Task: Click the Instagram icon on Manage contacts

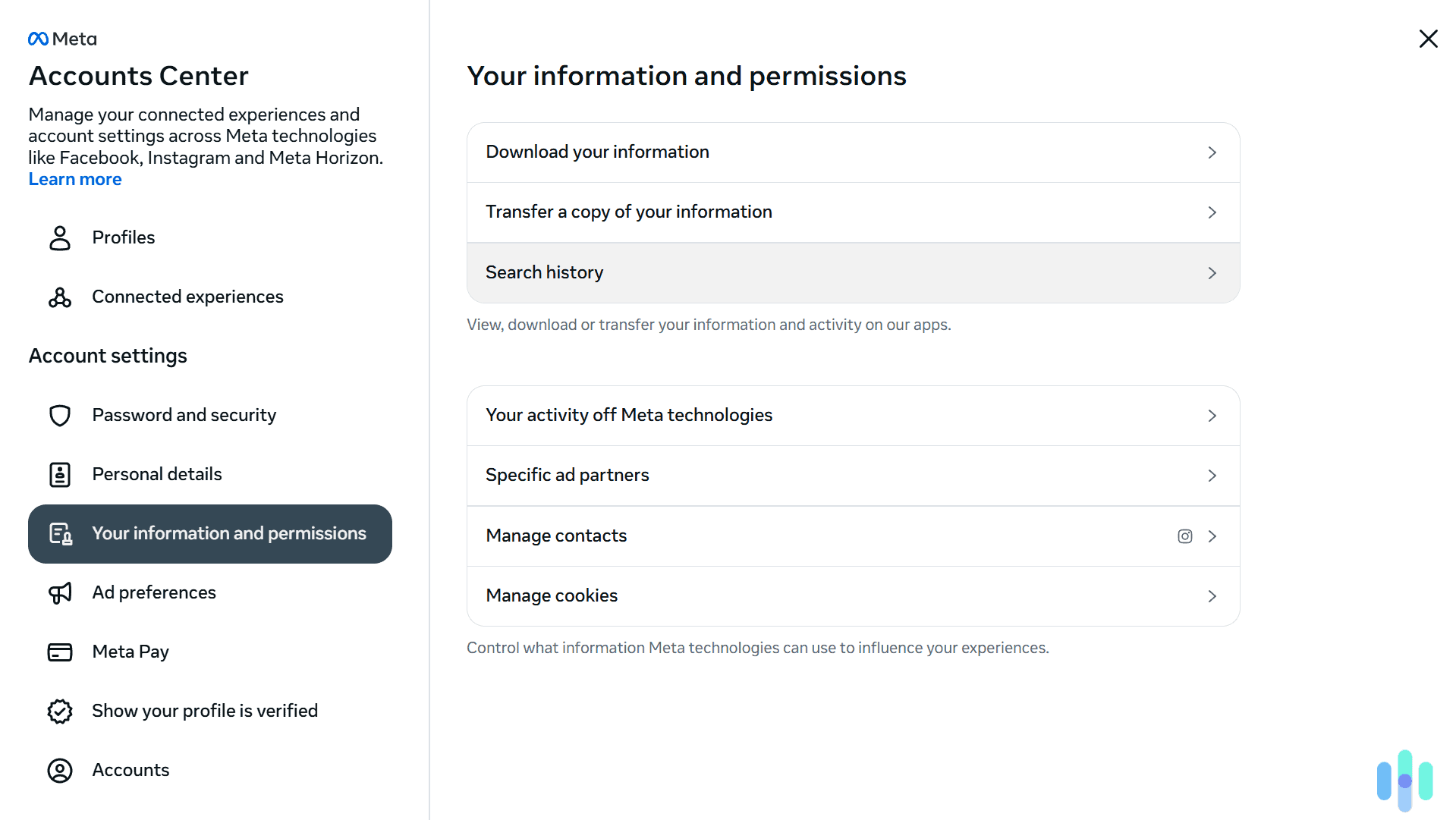Action: [x=1184, y=536]
